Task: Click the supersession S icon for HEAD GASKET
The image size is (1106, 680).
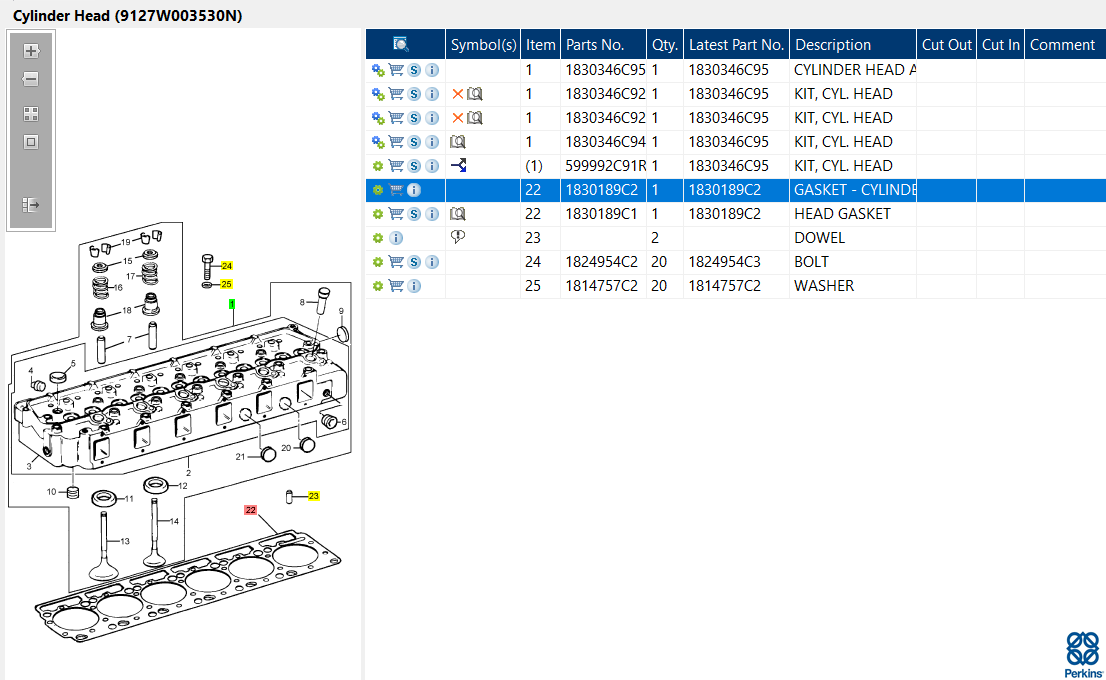Action: tap(414, 214)
